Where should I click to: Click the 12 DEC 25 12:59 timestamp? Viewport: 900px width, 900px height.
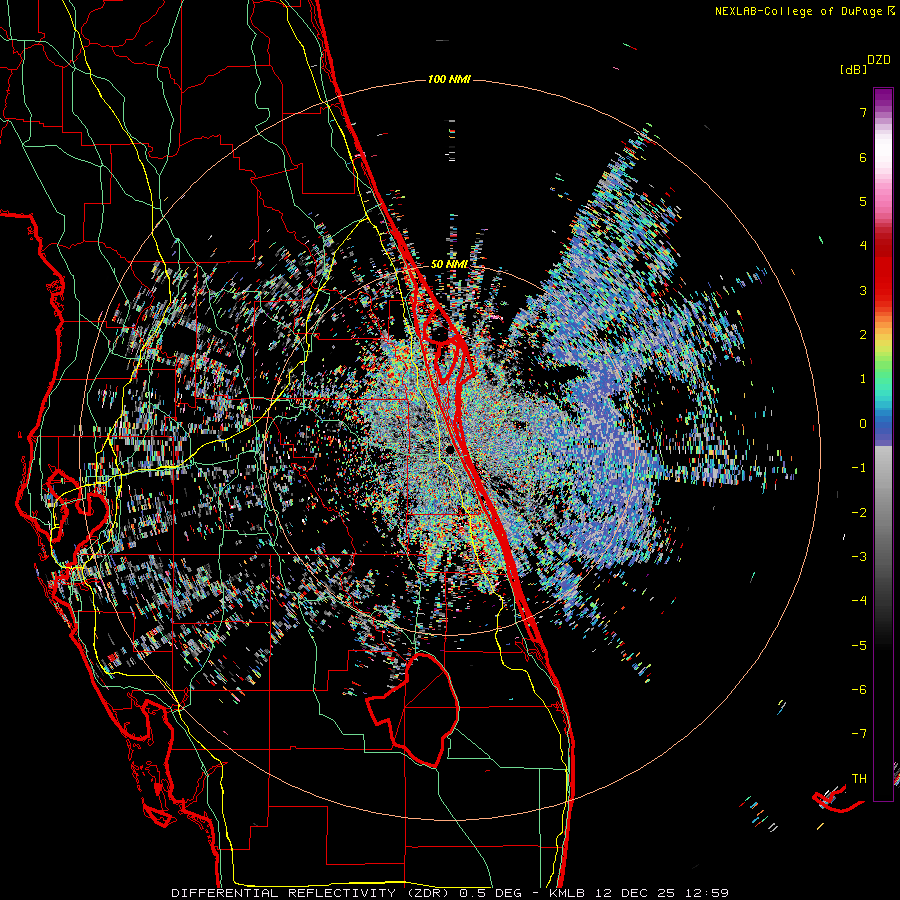[663, 893]
